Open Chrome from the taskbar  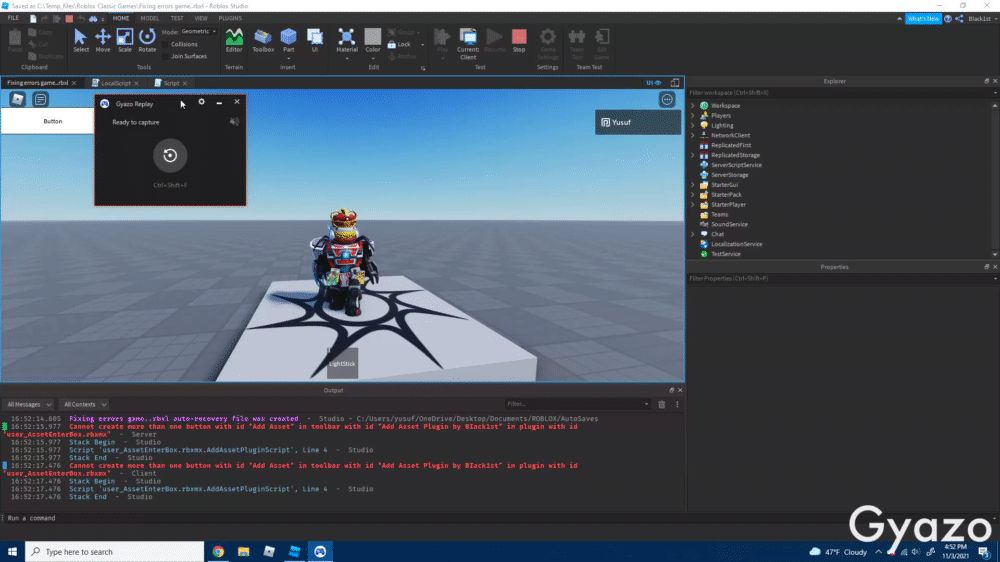[x=218, y=552]
